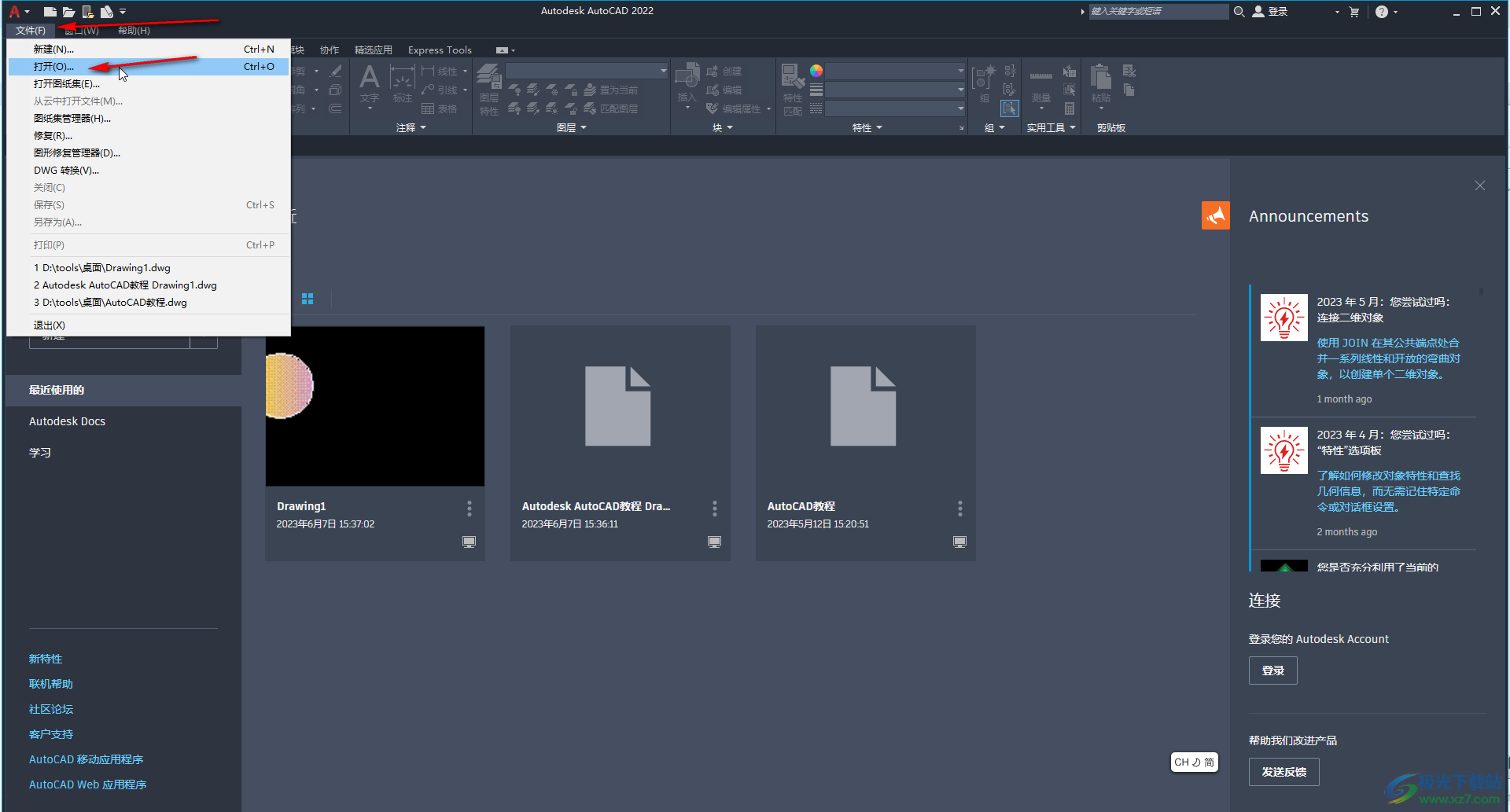This screenshot has height=812, width=1510.
Task: Choose 图形修复管理器(D)... menu entry
Action: 148,153
